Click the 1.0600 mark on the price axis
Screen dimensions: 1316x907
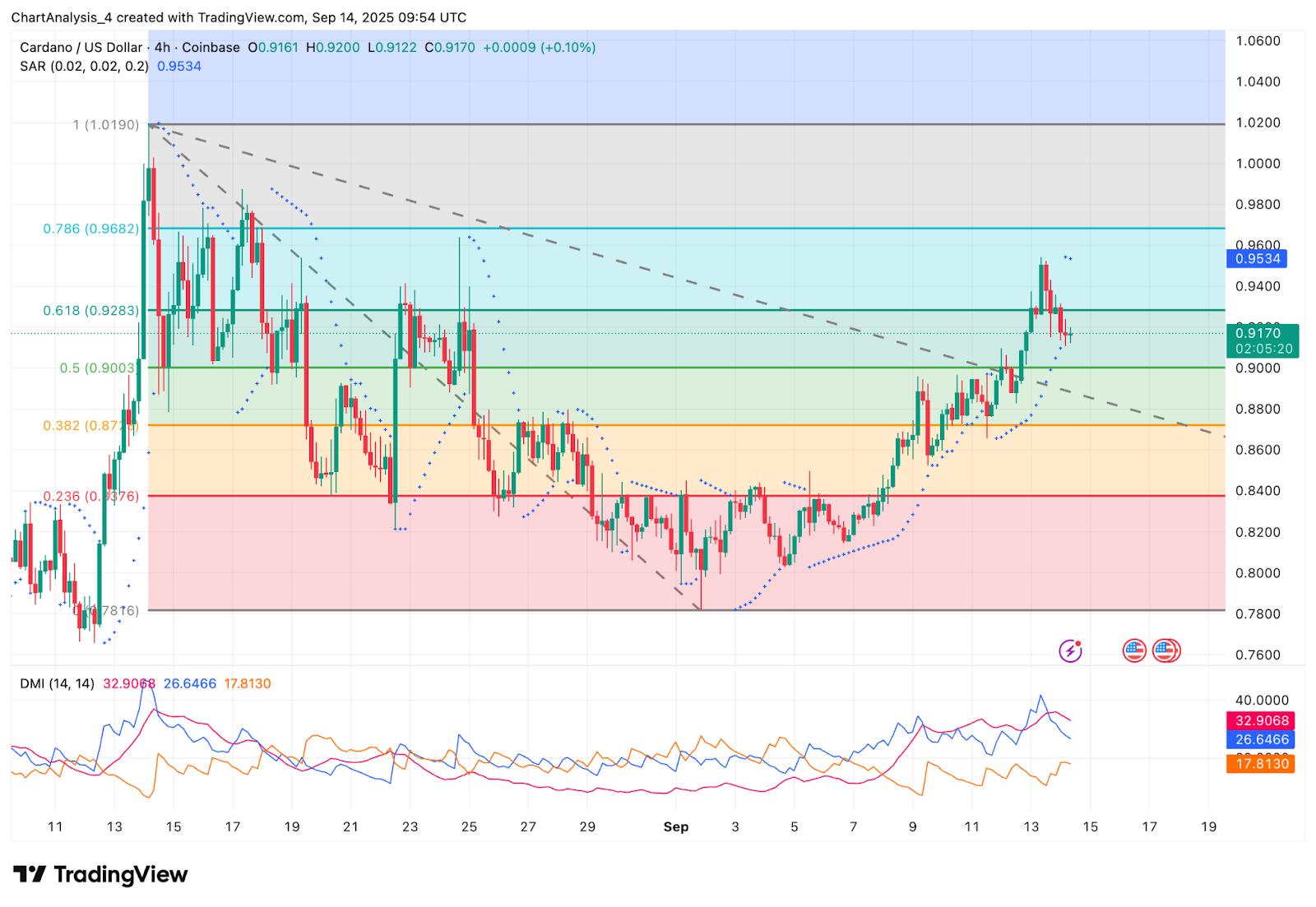click(1258, 41)
